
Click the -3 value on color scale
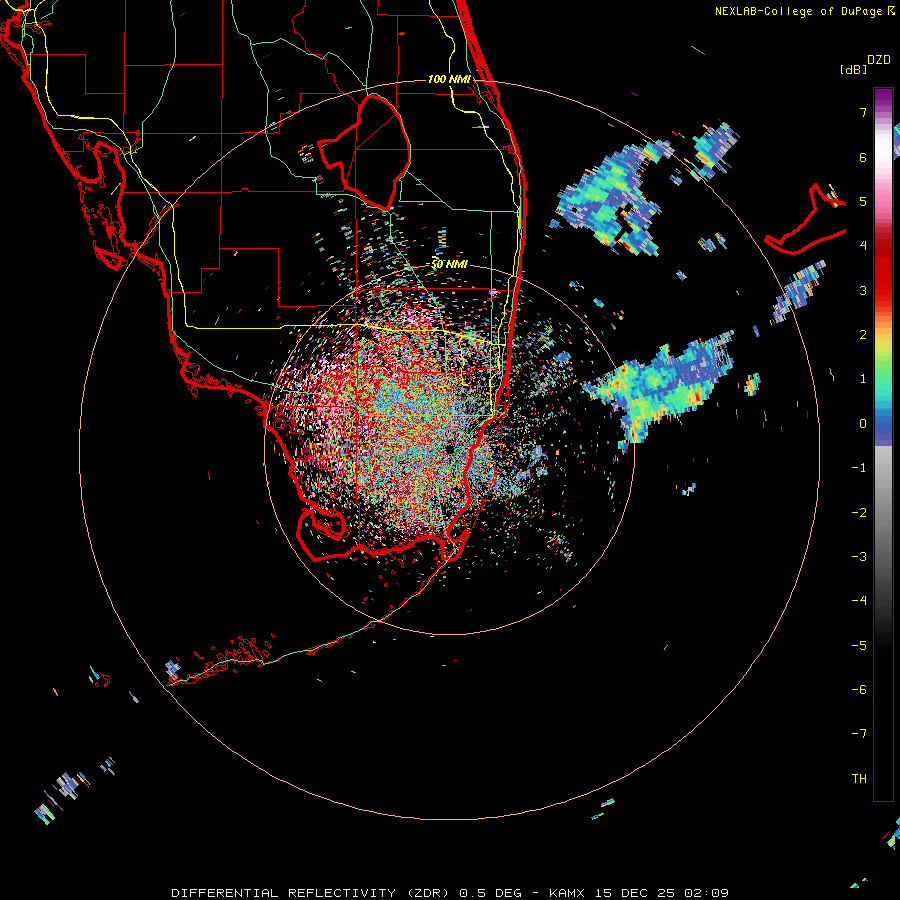coord(859,557)
